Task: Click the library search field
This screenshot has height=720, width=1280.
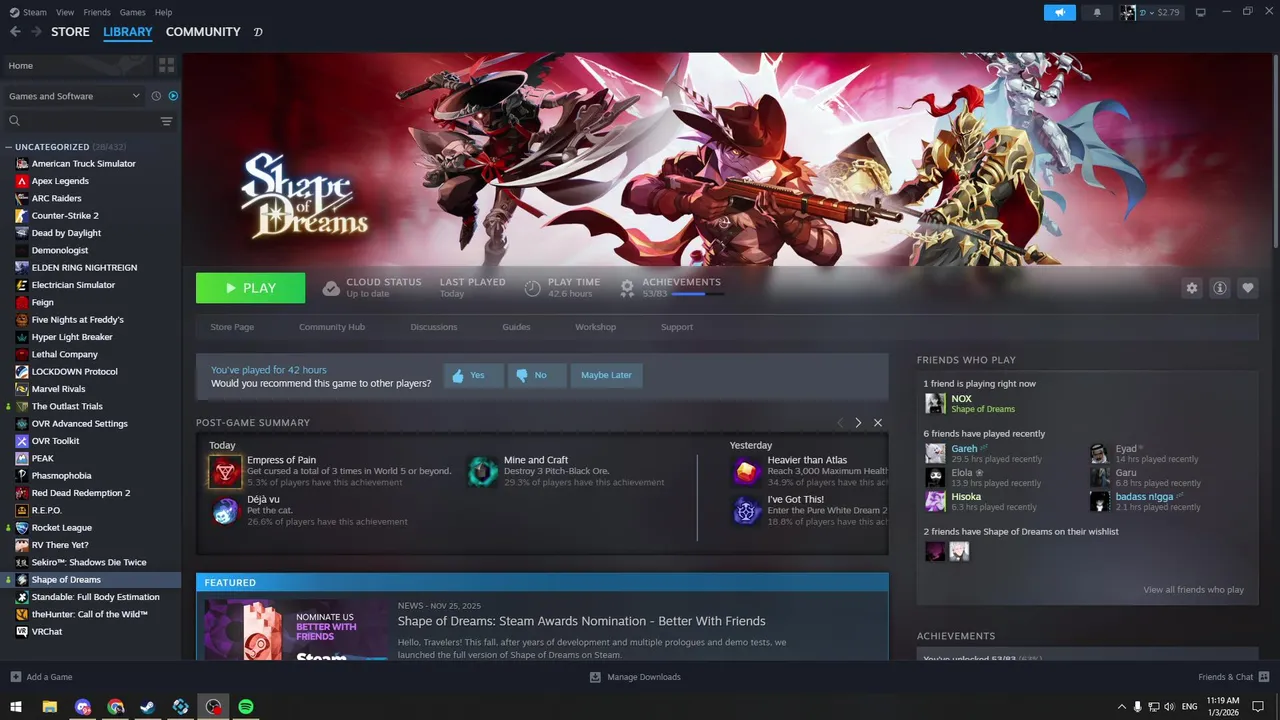Action: (80, 121)
